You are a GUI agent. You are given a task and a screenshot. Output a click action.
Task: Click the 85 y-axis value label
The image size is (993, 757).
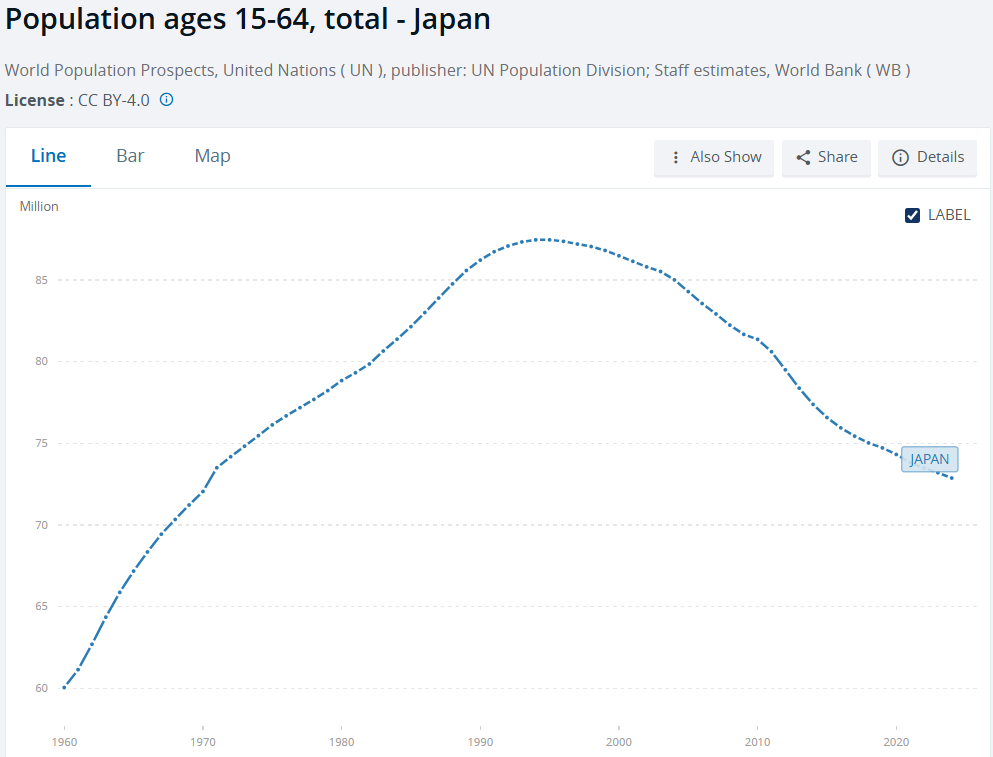point(43,280)
